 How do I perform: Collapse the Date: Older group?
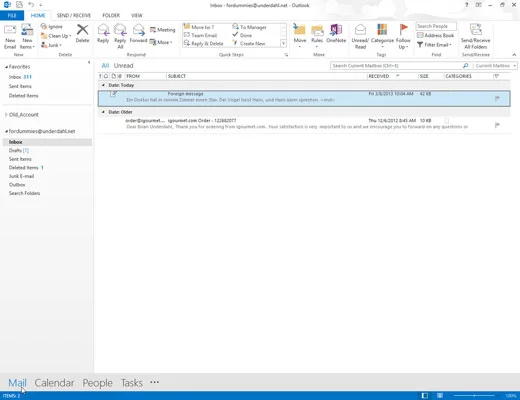tap(103, 112)
